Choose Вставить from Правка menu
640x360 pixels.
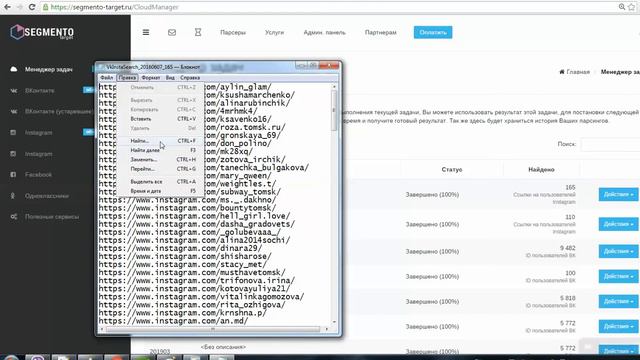(160, 119)
